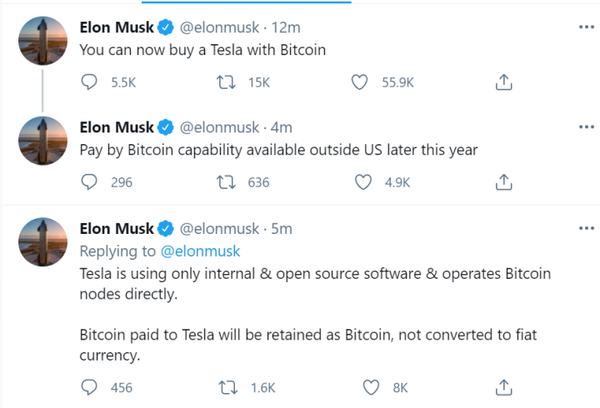Reply to the 'buy a Tesla with Bitcoin' tweet
600x408 pixels.
[89, 82]
